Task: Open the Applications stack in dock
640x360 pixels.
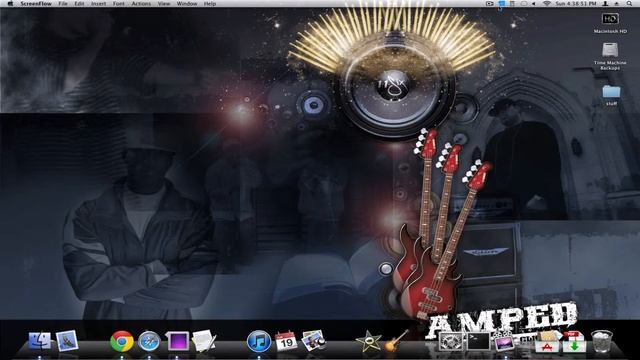Action: pos(547,342)
